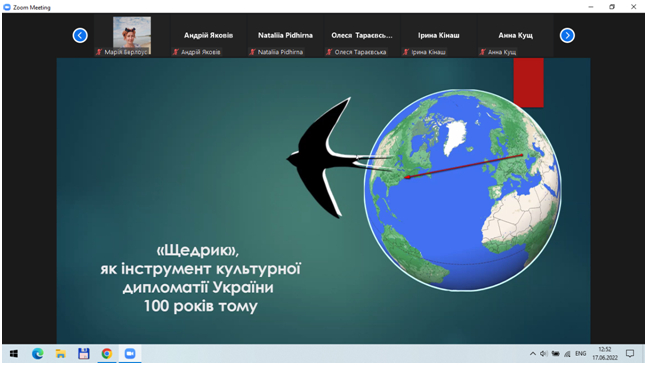
Task: Open File Explorer from the taskbar
Action: (61, 354)
